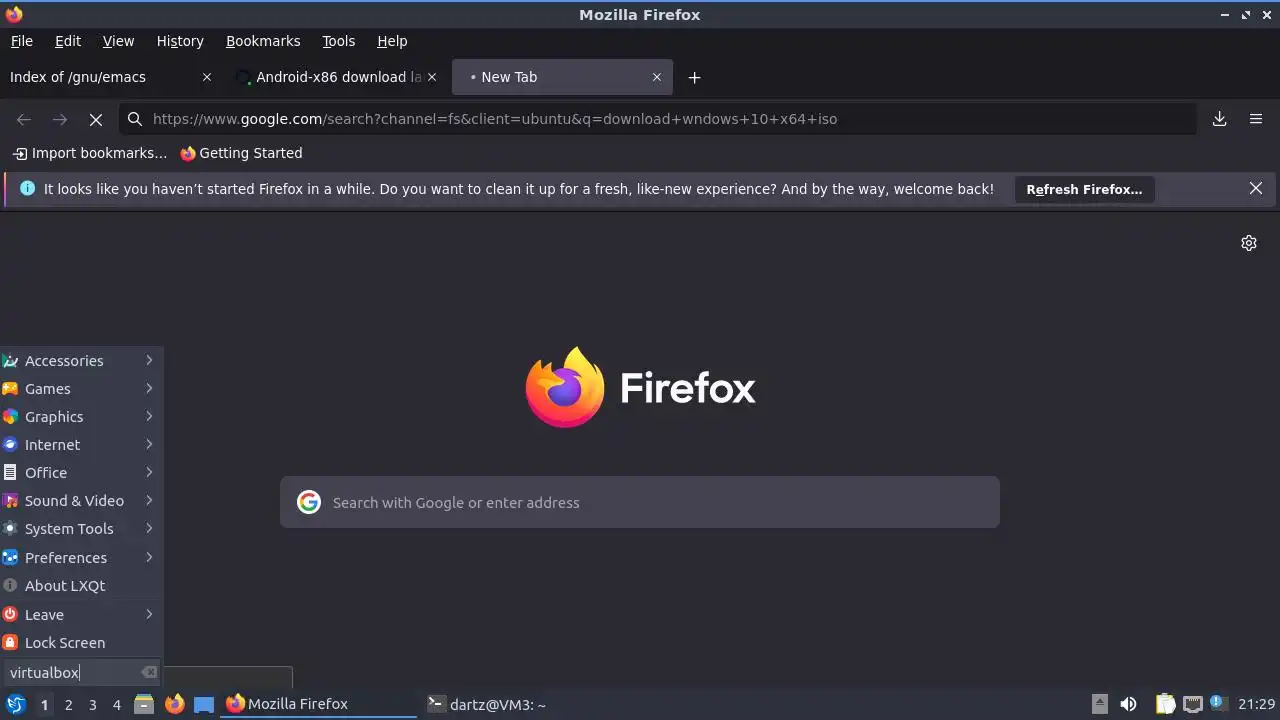Viewport: 1280px width, 720px height.
Task: Close the Index of /gnu/emacs tab
Action: tap(207, 77)
